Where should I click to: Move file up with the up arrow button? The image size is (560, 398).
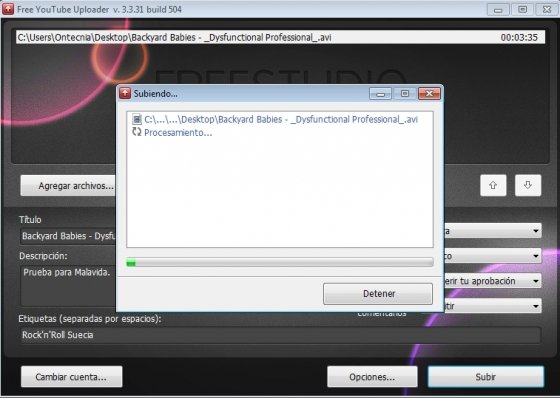(493, 185)
